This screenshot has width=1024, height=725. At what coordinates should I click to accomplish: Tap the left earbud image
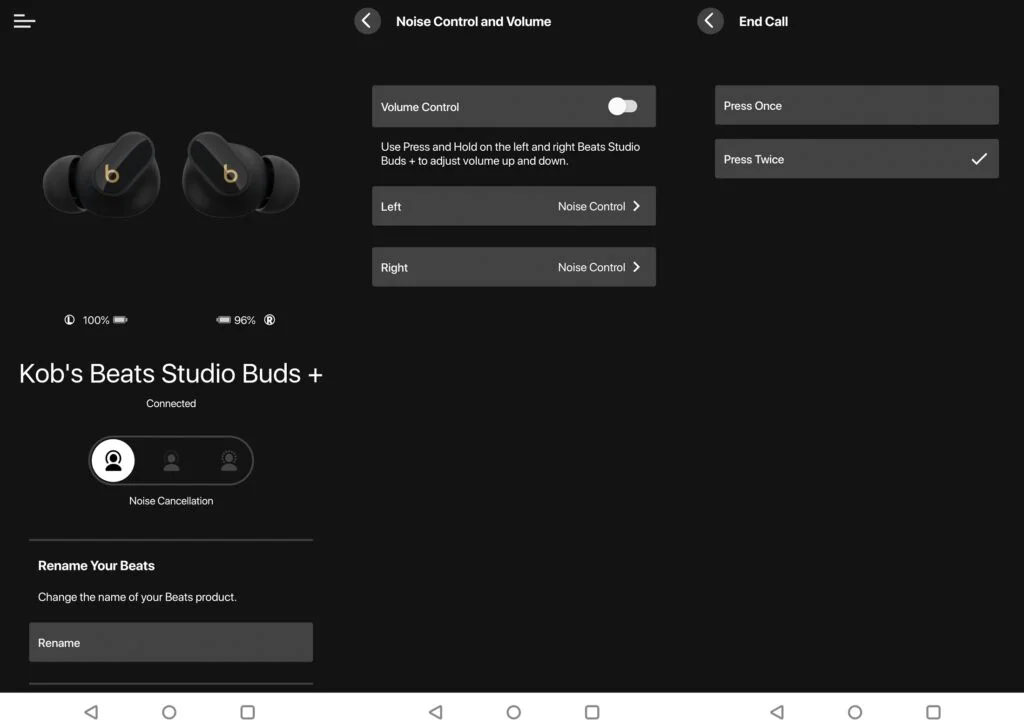click(x=102, y=174)
